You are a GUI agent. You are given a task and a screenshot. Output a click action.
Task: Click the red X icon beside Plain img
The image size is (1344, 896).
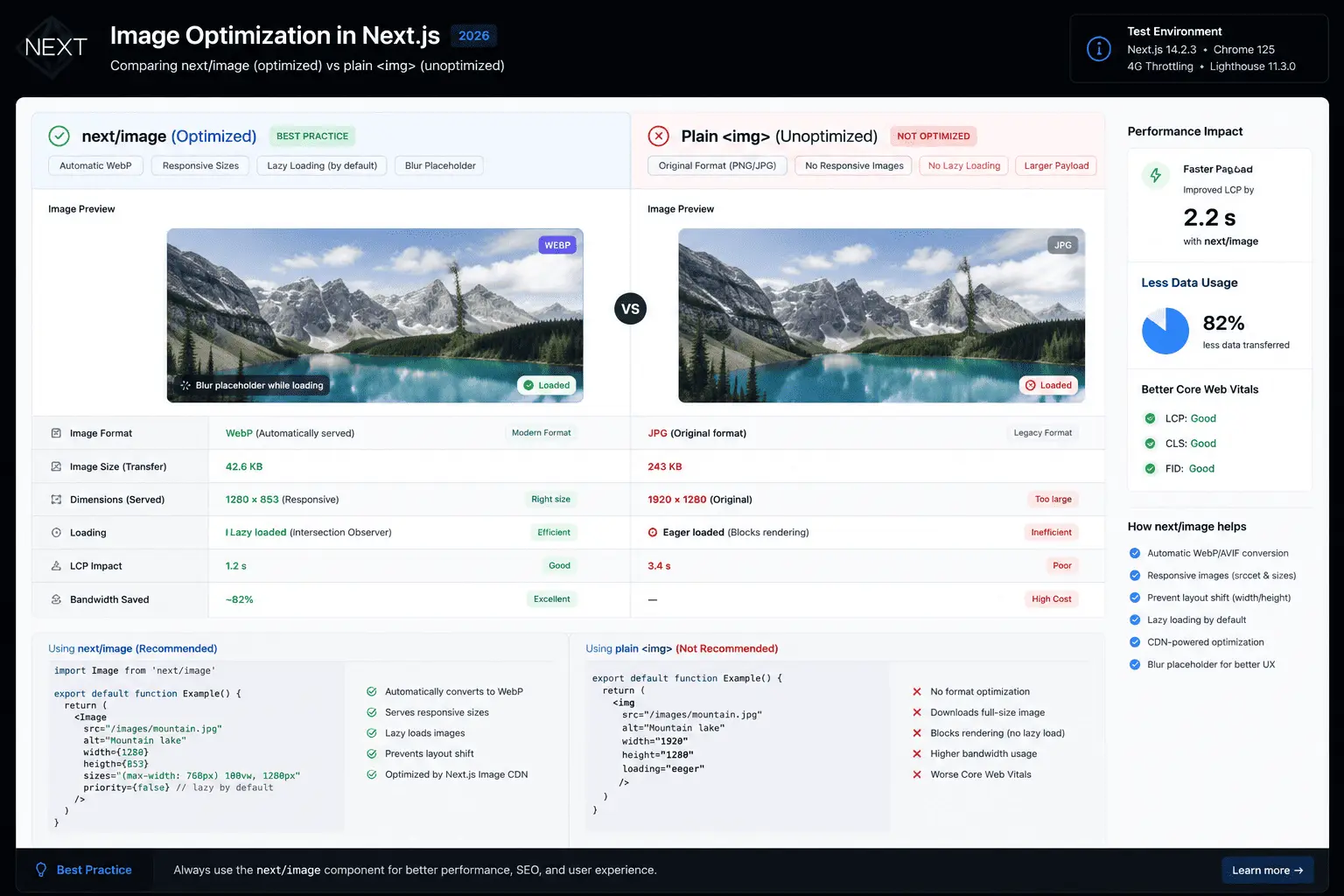click(658, 136)
